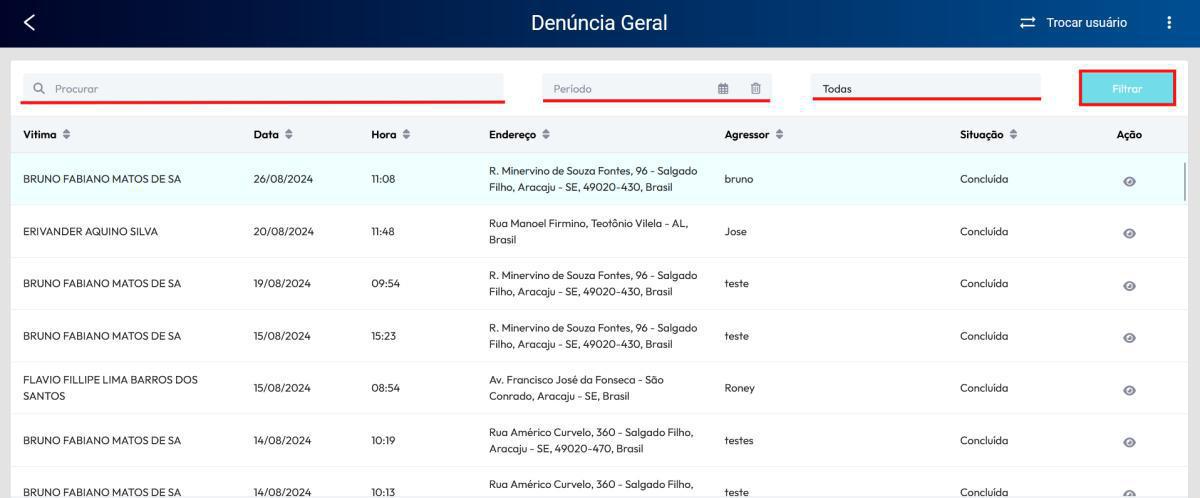
Task: Click the time 10:19
Action: pyautogui.click(x=383, y=440)
